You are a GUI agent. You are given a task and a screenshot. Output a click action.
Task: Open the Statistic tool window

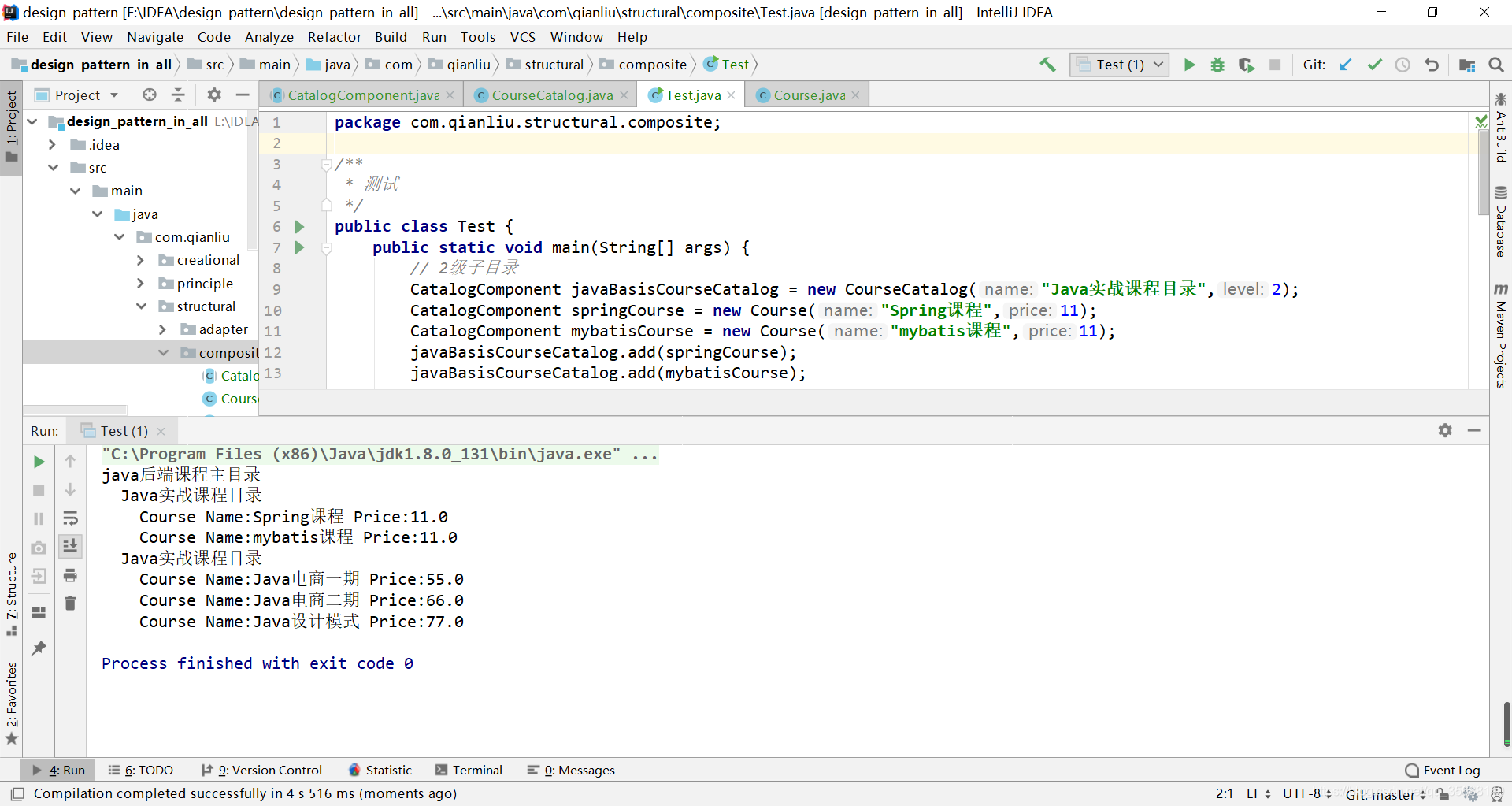380,771
